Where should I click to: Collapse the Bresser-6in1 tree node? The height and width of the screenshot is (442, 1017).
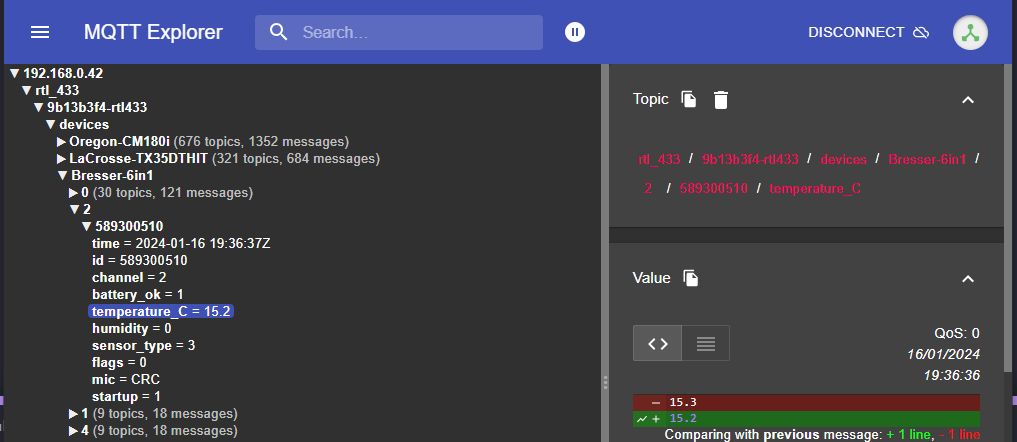62,176
